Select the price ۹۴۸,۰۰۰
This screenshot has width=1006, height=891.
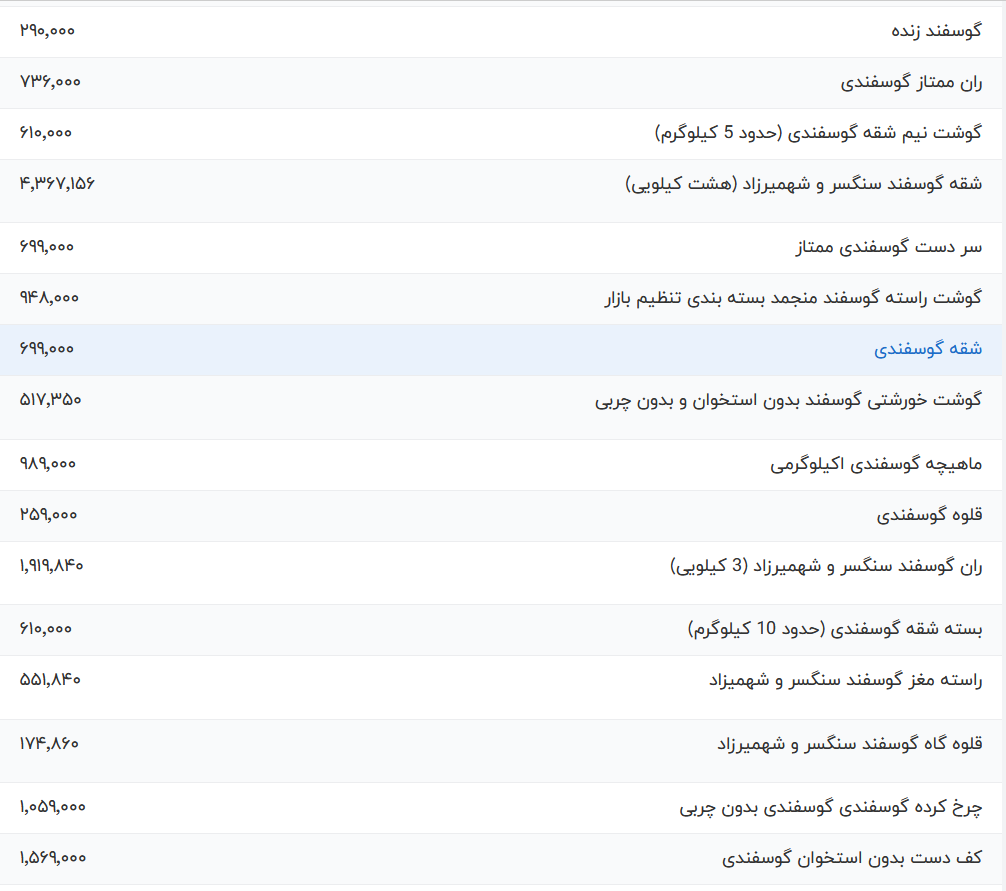[49, 298]
